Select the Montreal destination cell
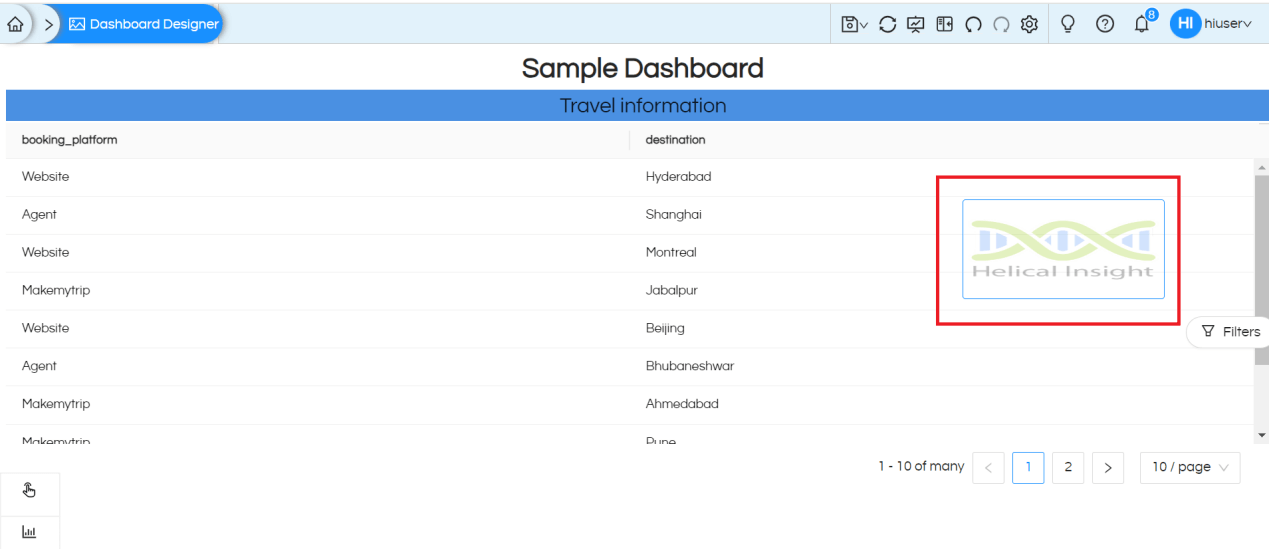Image resolution: width=1269 pixels, height=549 pixels. click(x=671, y=253)
